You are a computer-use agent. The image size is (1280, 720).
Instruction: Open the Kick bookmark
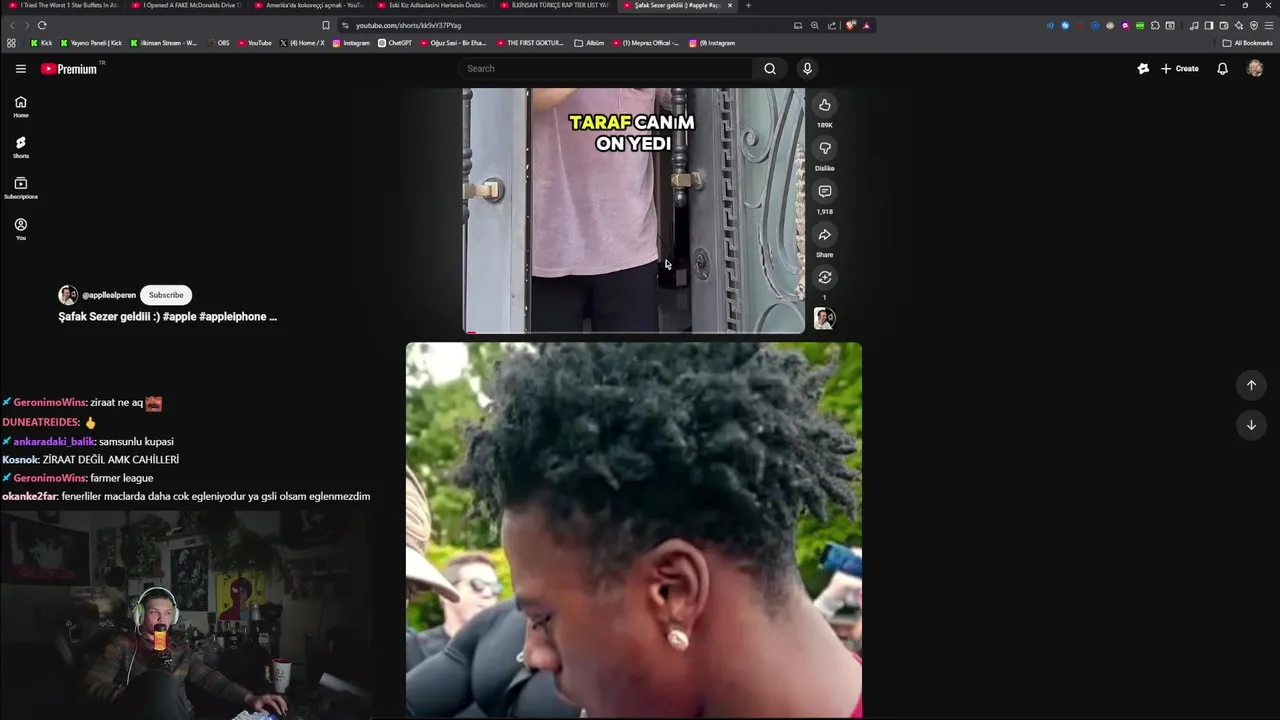[x=41, y=43]
